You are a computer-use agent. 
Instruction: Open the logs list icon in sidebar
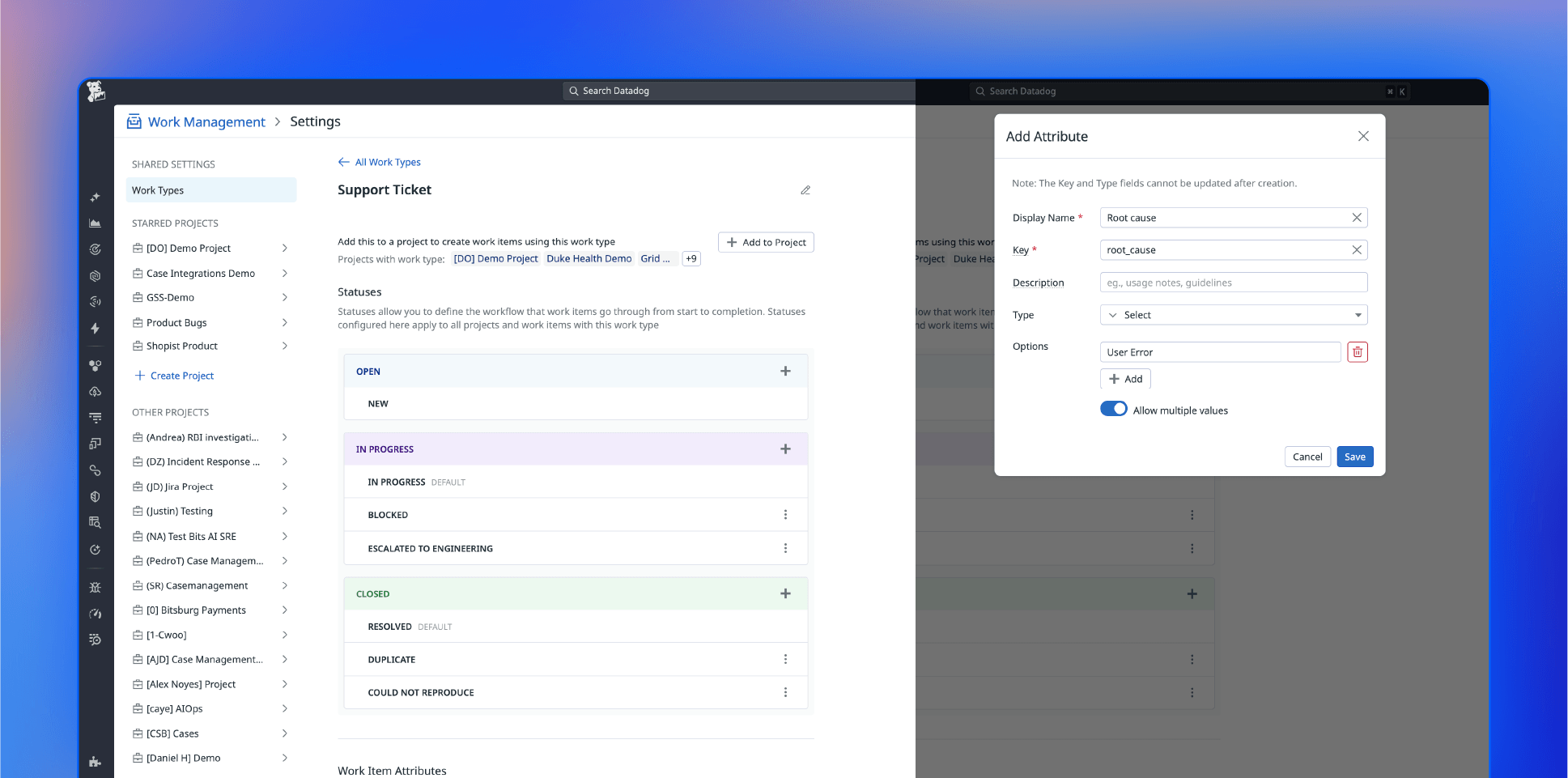pos(95,418)
